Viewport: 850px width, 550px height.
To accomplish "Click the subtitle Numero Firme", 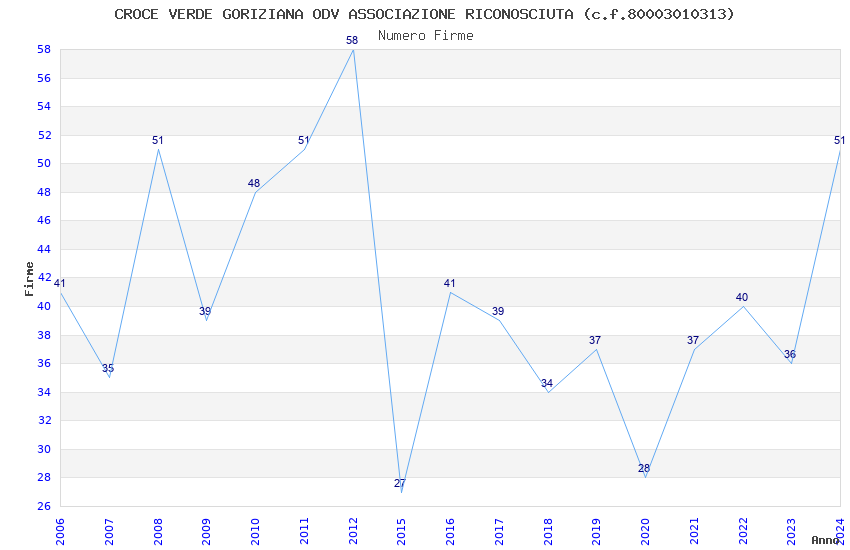I will point(426,35).
